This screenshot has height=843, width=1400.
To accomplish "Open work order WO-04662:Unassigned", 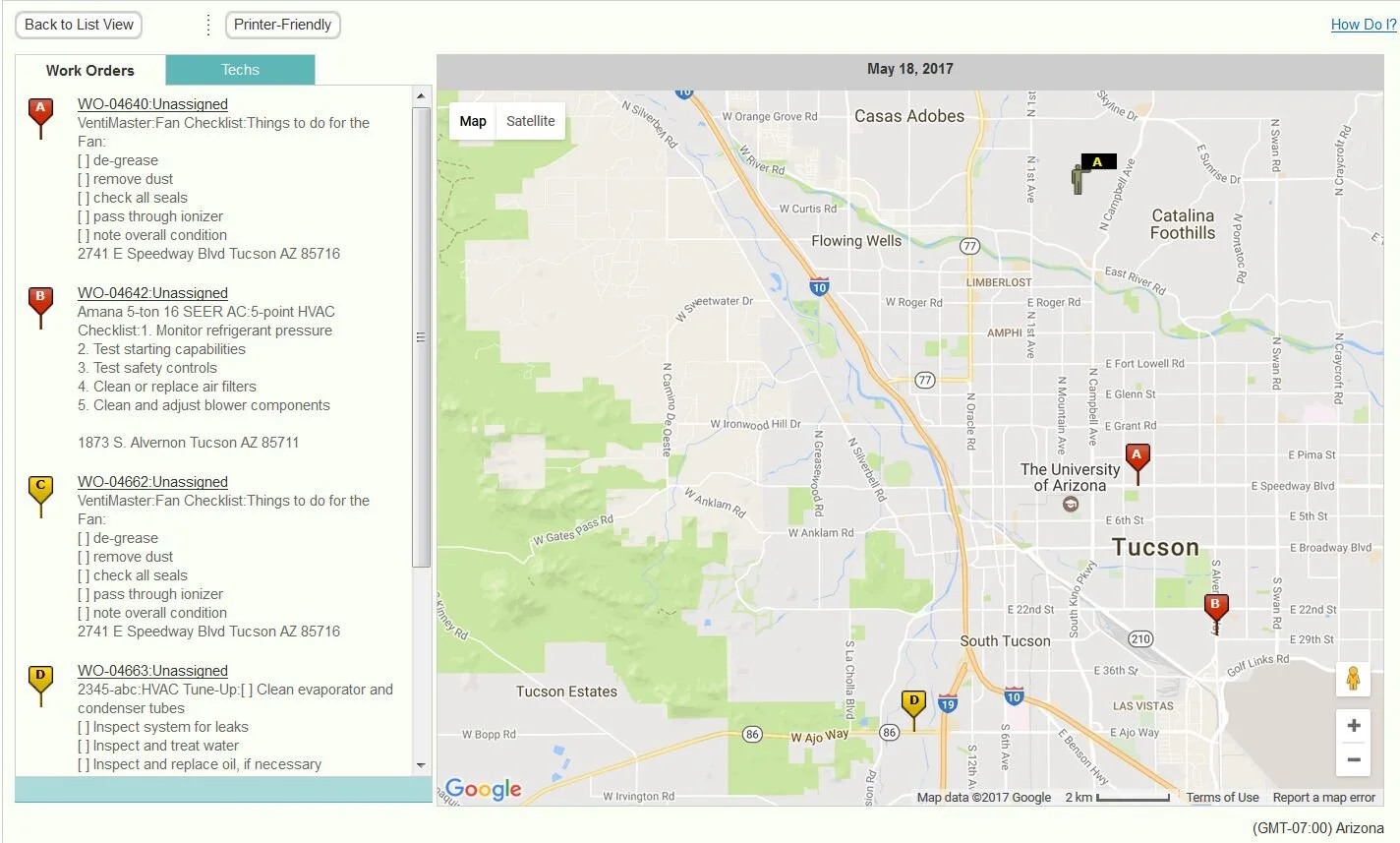I will coord(152,482).
